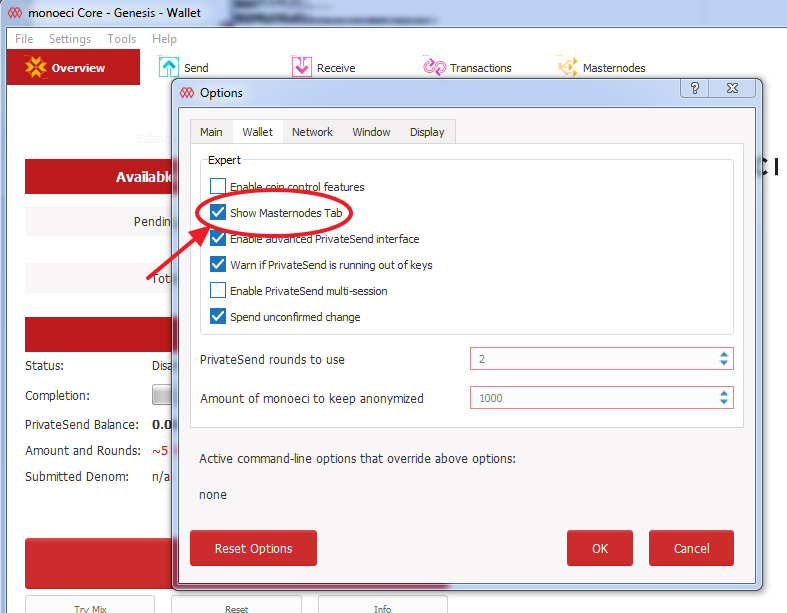The image size is (787, 613).
Task: Click the Expert group label
Action: pos(224,160)
